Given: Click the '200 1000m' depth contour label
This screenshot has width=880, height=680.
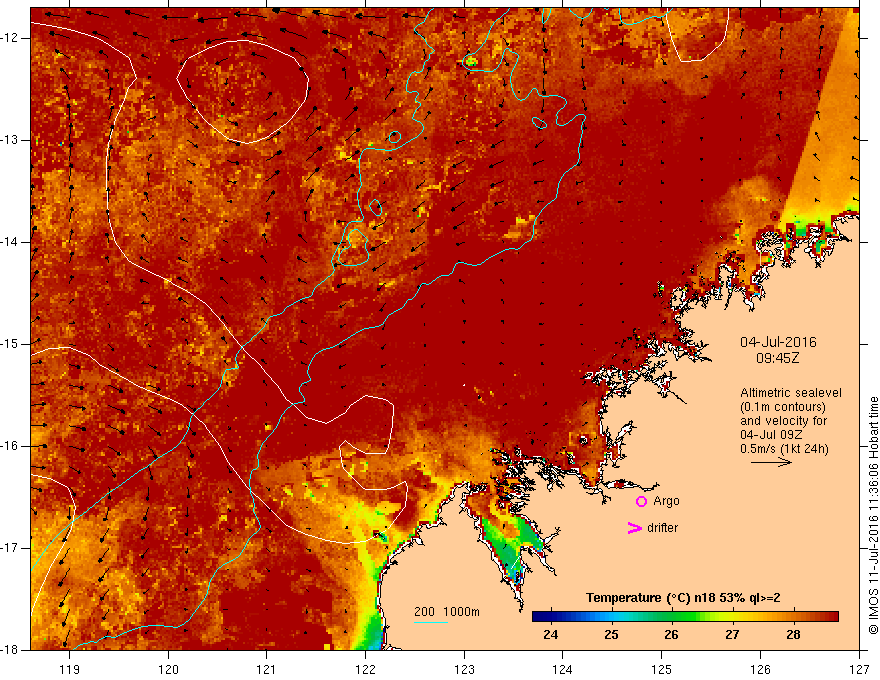Looking at the screenshot, I should click(447, 612).
